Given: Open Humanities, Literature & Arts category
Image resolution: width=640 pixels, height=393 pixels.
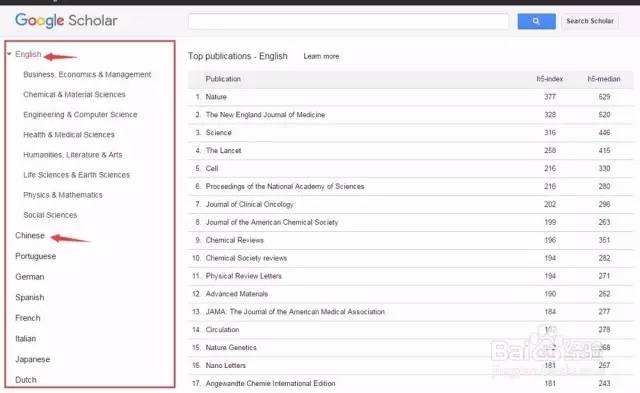Looking at the screenshot, I should tap(73, 155).
